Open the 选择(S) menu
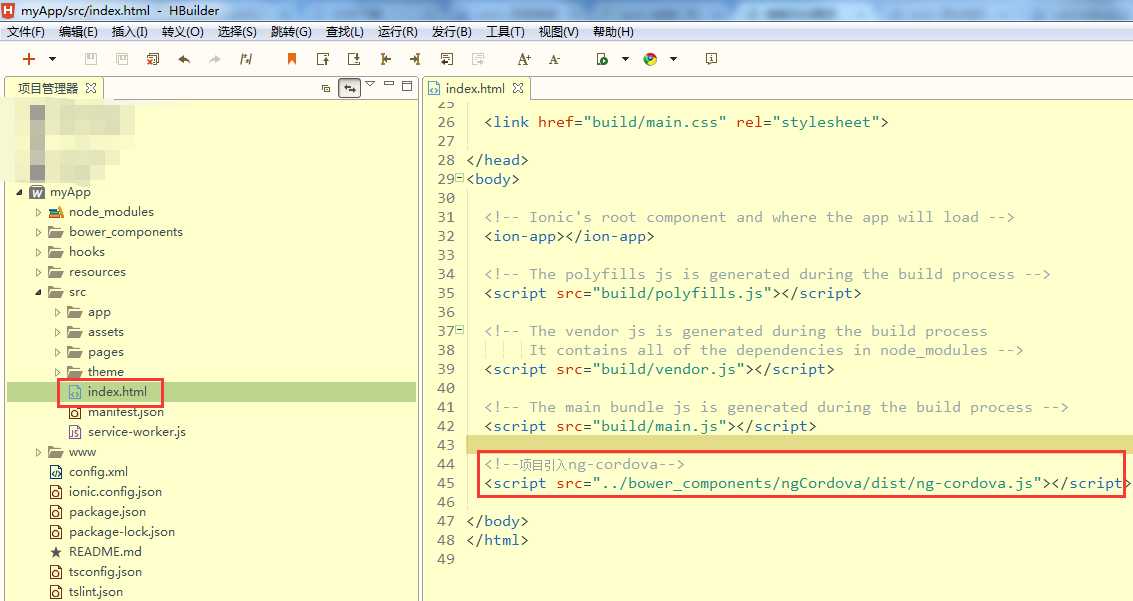 237,32
